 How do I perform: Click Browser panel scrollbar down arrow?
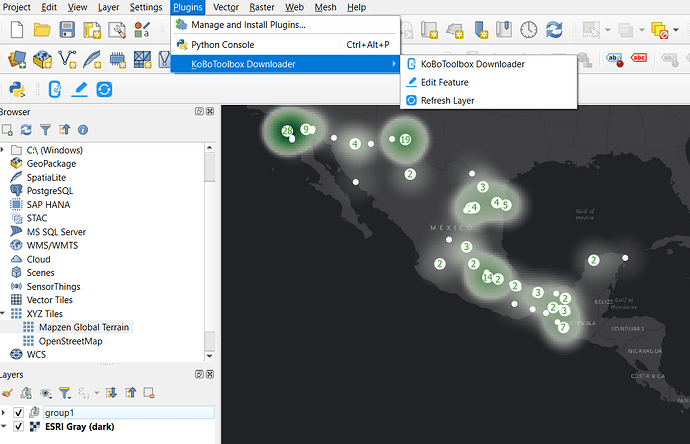coord(209,356)
